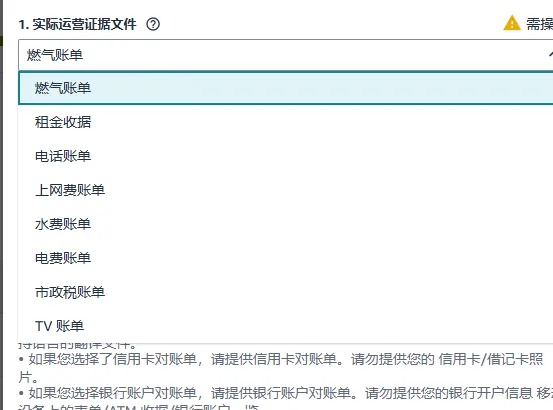Select the 电话账单 option
Screen dimensions: 553x410
click(x=285, y=156)
